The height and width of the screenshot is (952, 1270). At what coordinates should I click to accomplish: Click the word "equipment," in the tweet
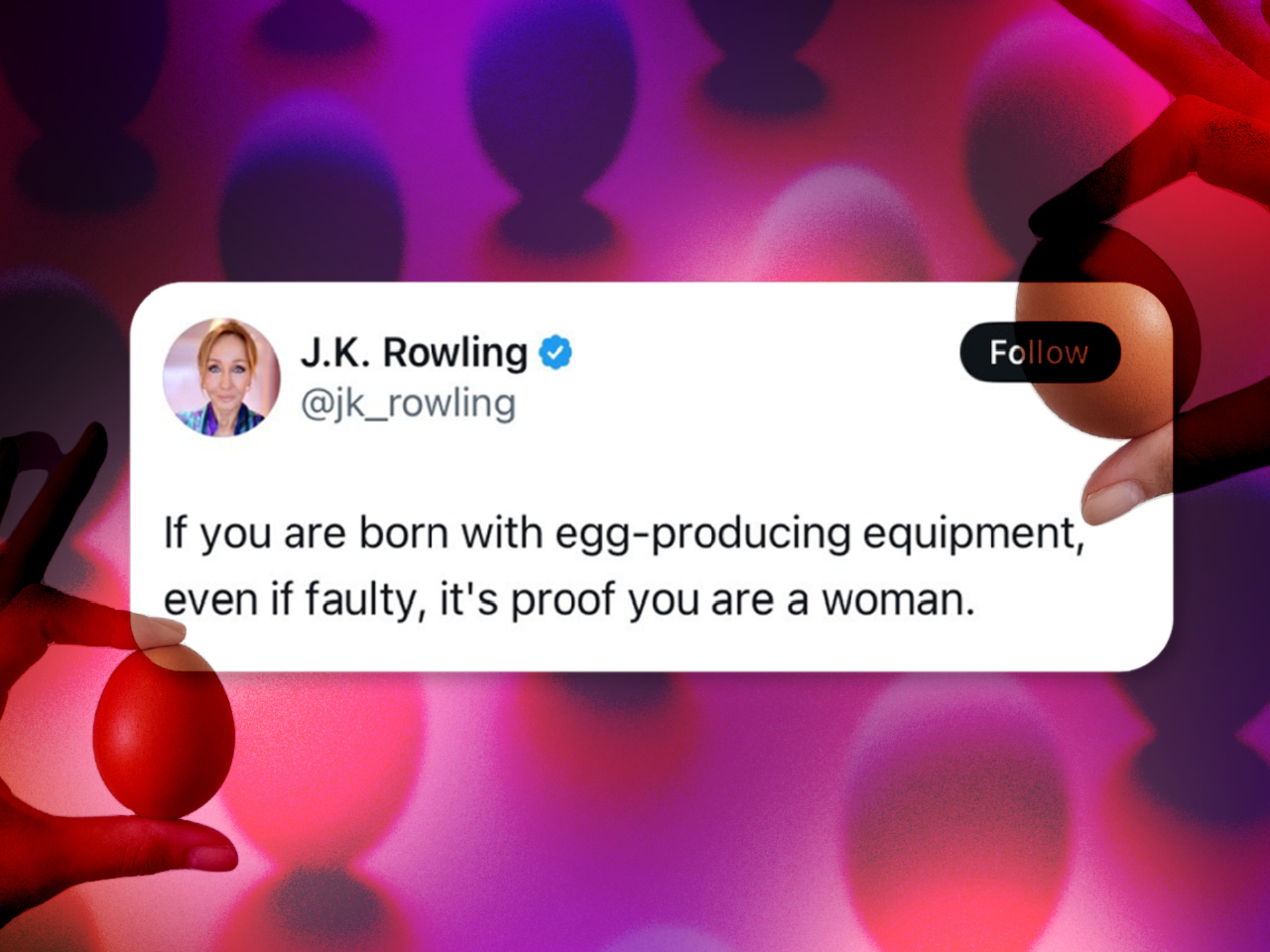[x=974, y=534]
